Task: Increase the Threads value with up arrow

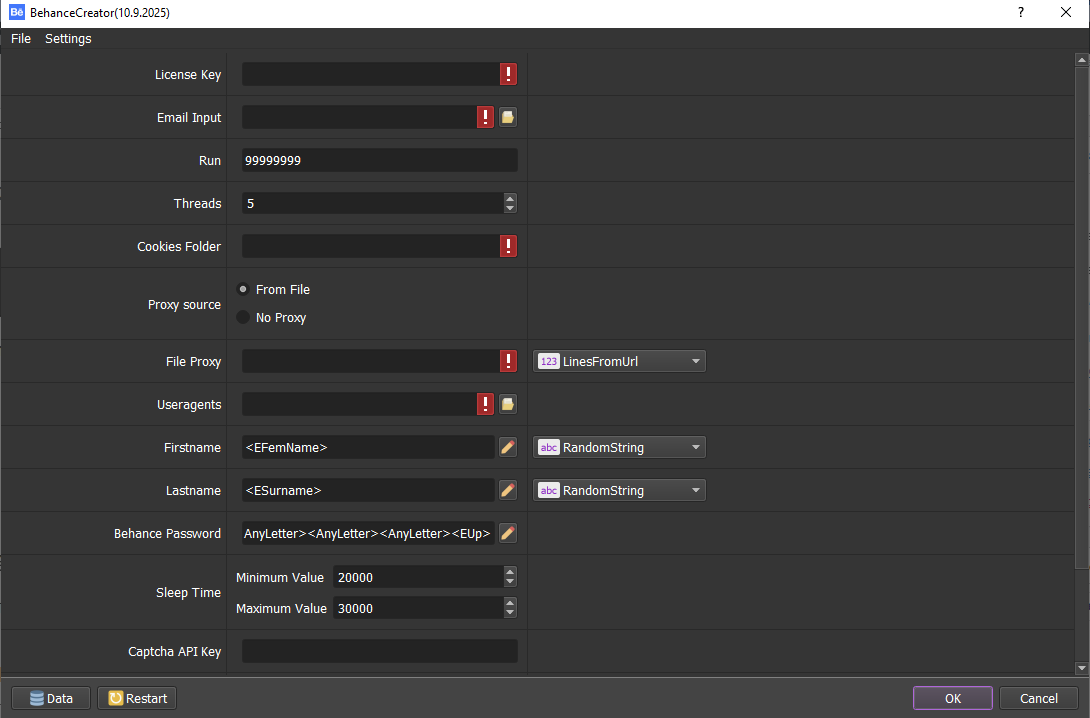Action: [510, 198]
